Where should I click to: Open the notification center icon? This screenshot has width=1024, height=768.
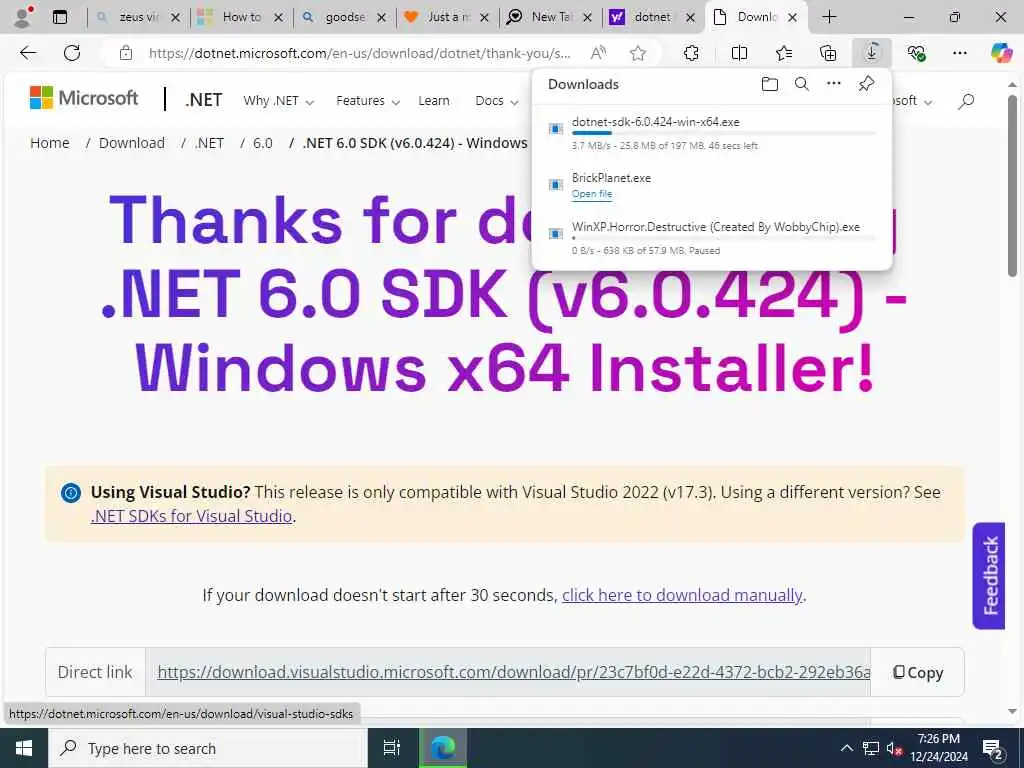pos(993,748)
